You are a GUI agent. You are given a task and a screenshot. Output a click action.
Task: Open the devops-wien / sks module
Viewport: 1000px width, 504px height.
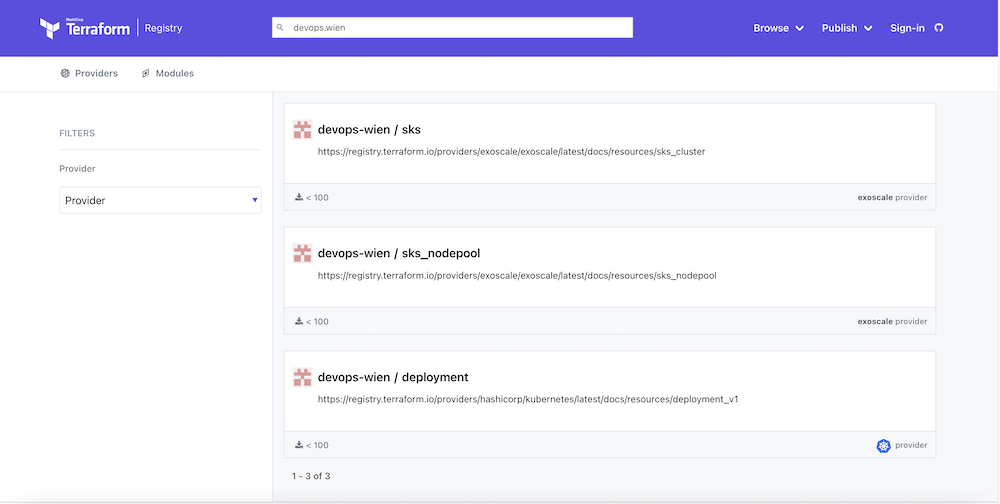tap(369, 130)
